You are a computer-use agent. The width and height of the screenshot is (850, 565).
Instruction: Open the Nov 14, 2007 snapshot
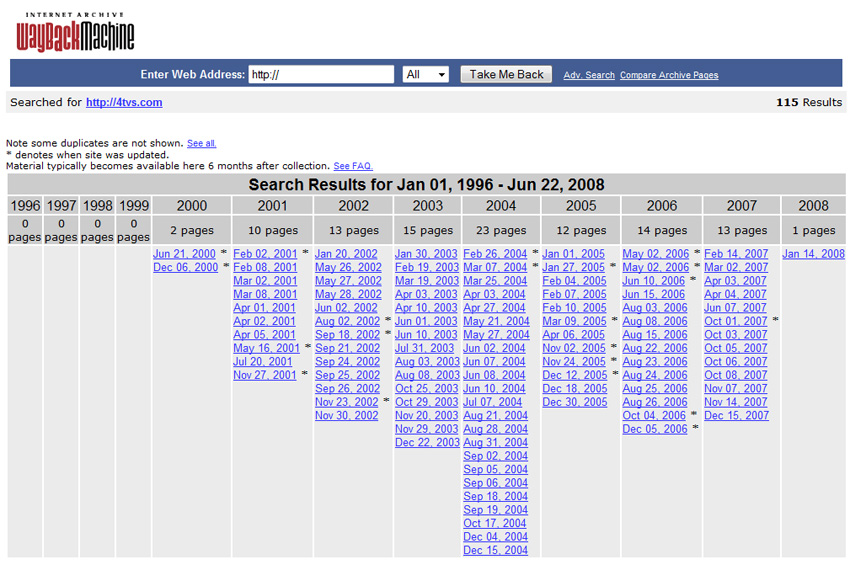736,402
